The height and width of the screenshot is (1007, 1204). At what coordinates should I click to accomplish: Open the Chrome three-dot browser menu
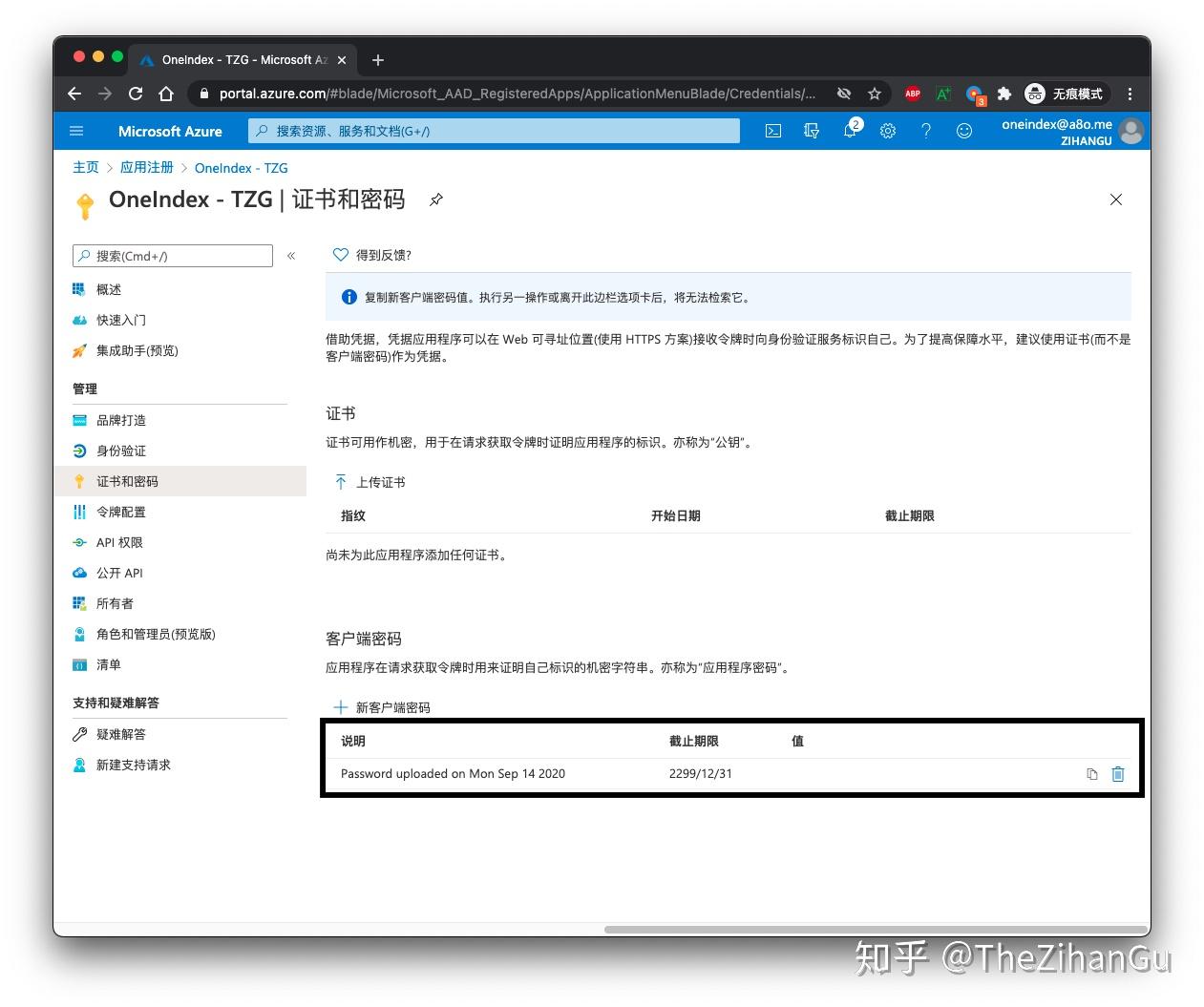[1130, 94]
